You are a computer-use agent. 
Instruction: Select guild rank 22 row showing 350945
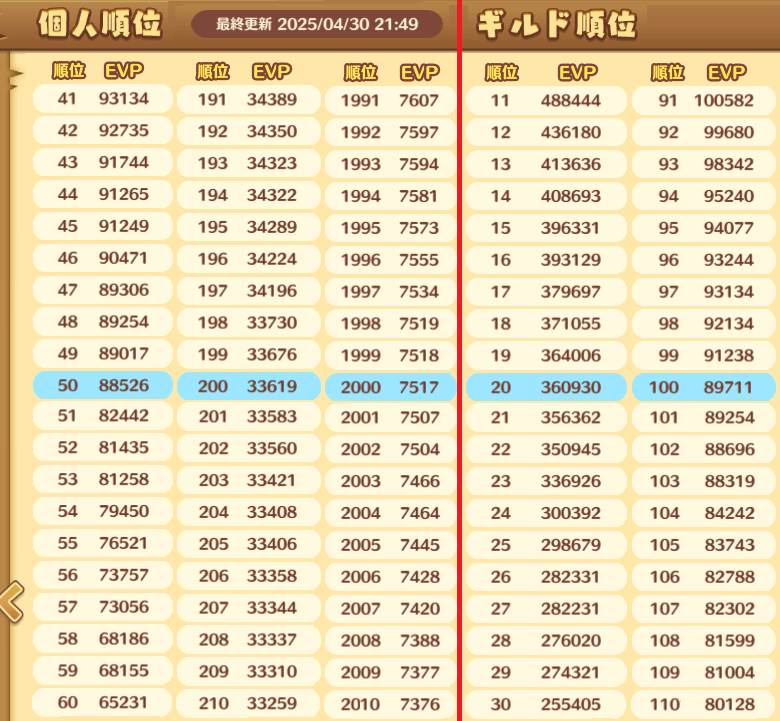pyautogui.click(x=546, y=449)
